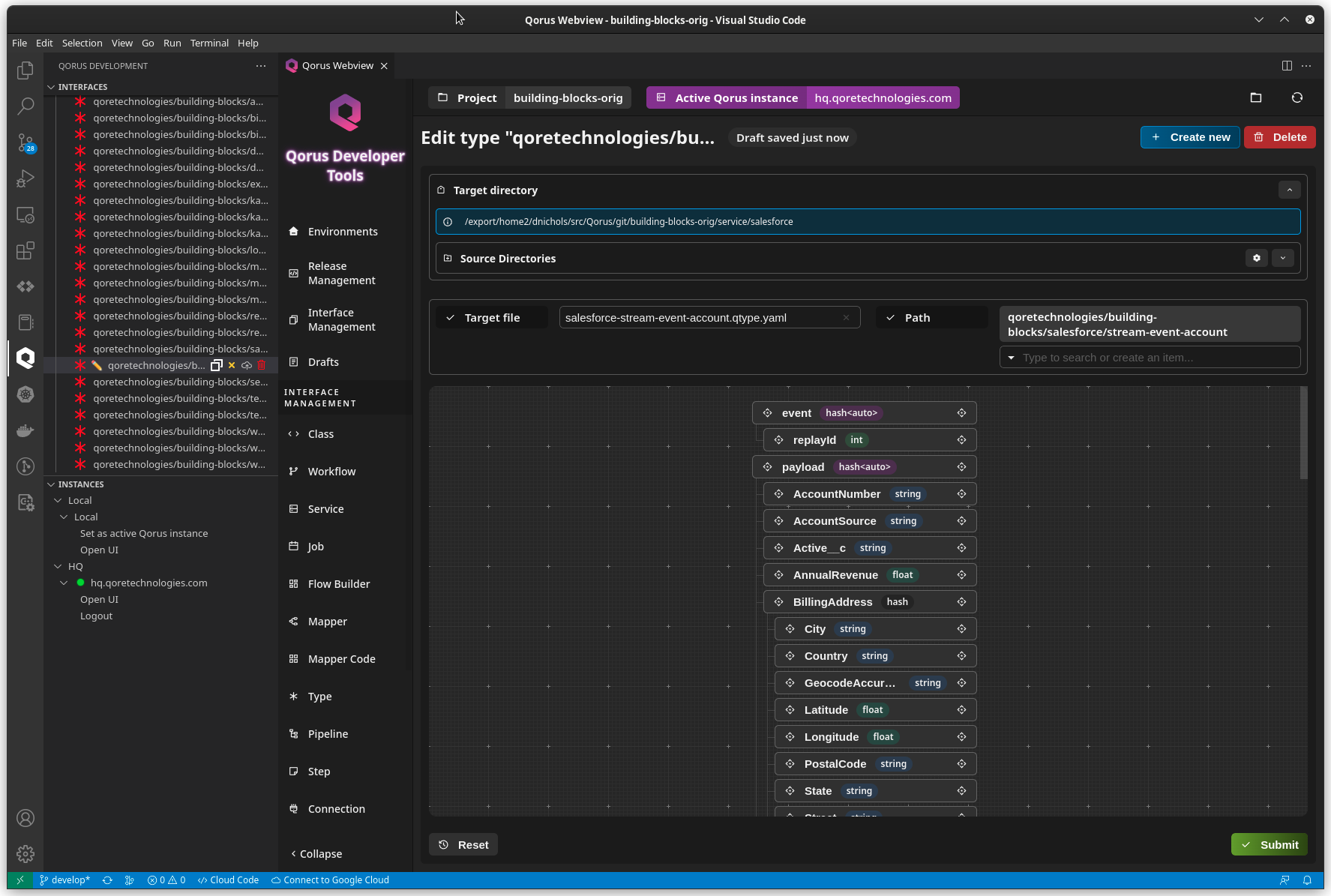Click the sync changes icon in status bar

(107, 880)
